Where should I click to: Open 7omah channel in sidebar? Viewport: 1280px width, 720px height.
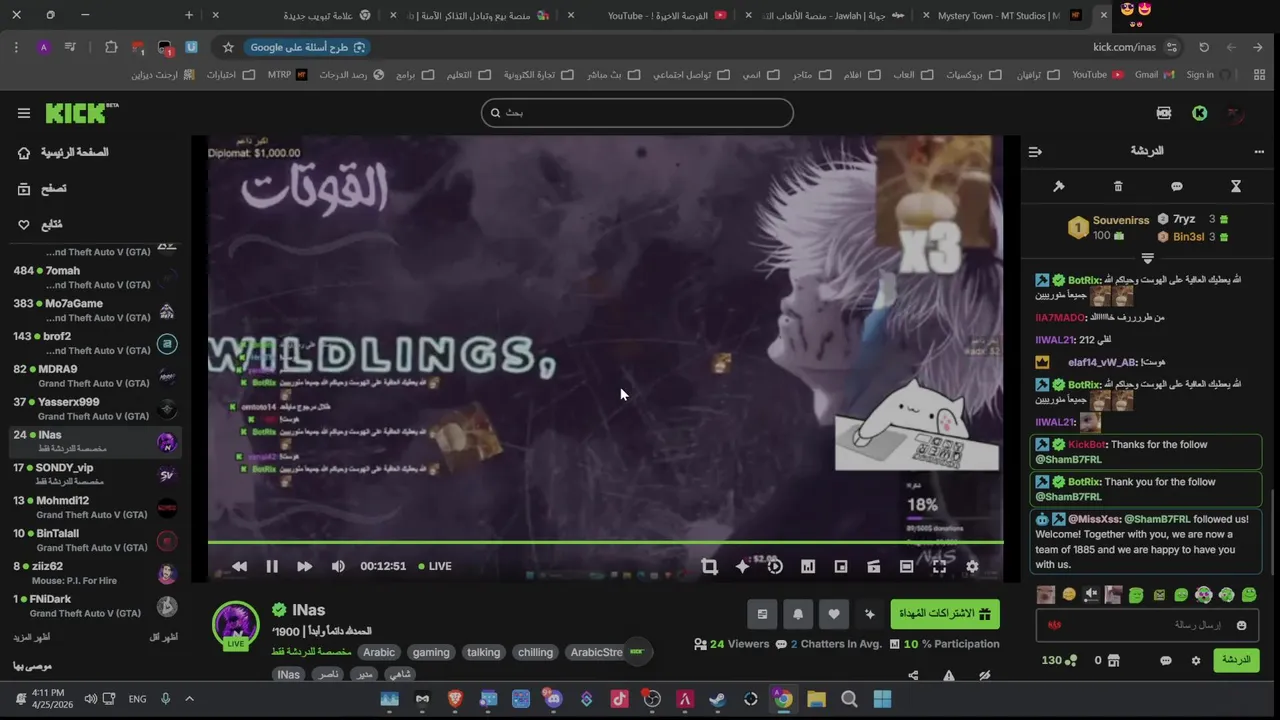95,277
